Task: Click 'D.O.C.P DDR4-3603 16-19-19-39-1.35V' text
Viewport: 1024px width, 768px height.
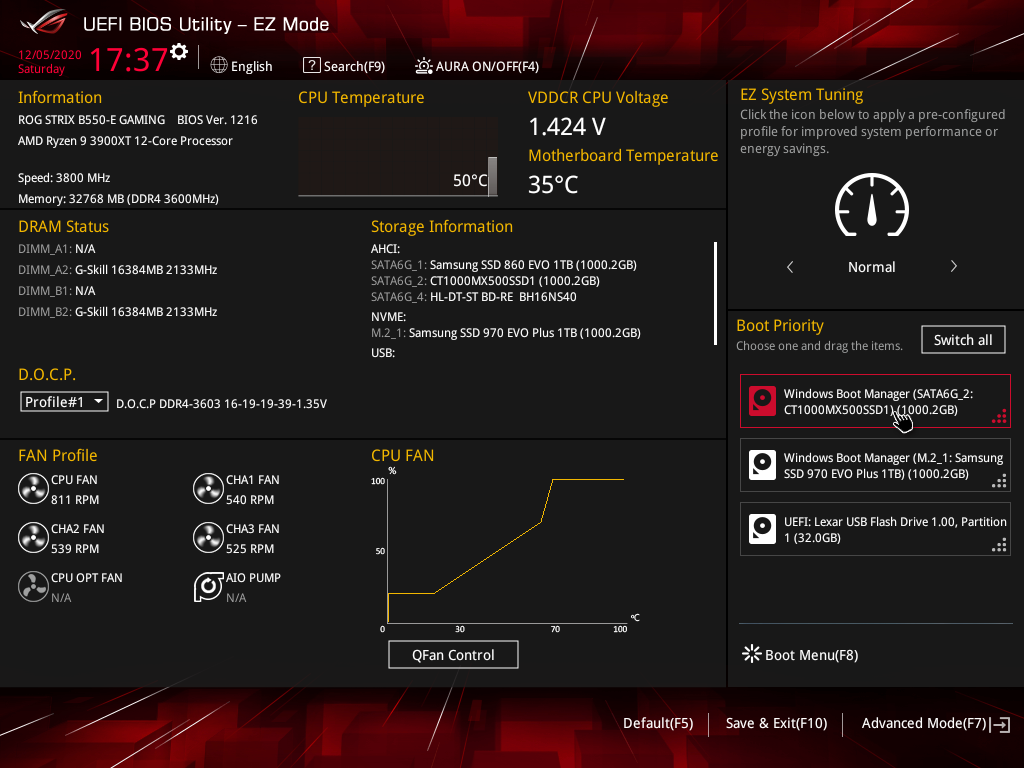Action: click(x=221, y=404)
